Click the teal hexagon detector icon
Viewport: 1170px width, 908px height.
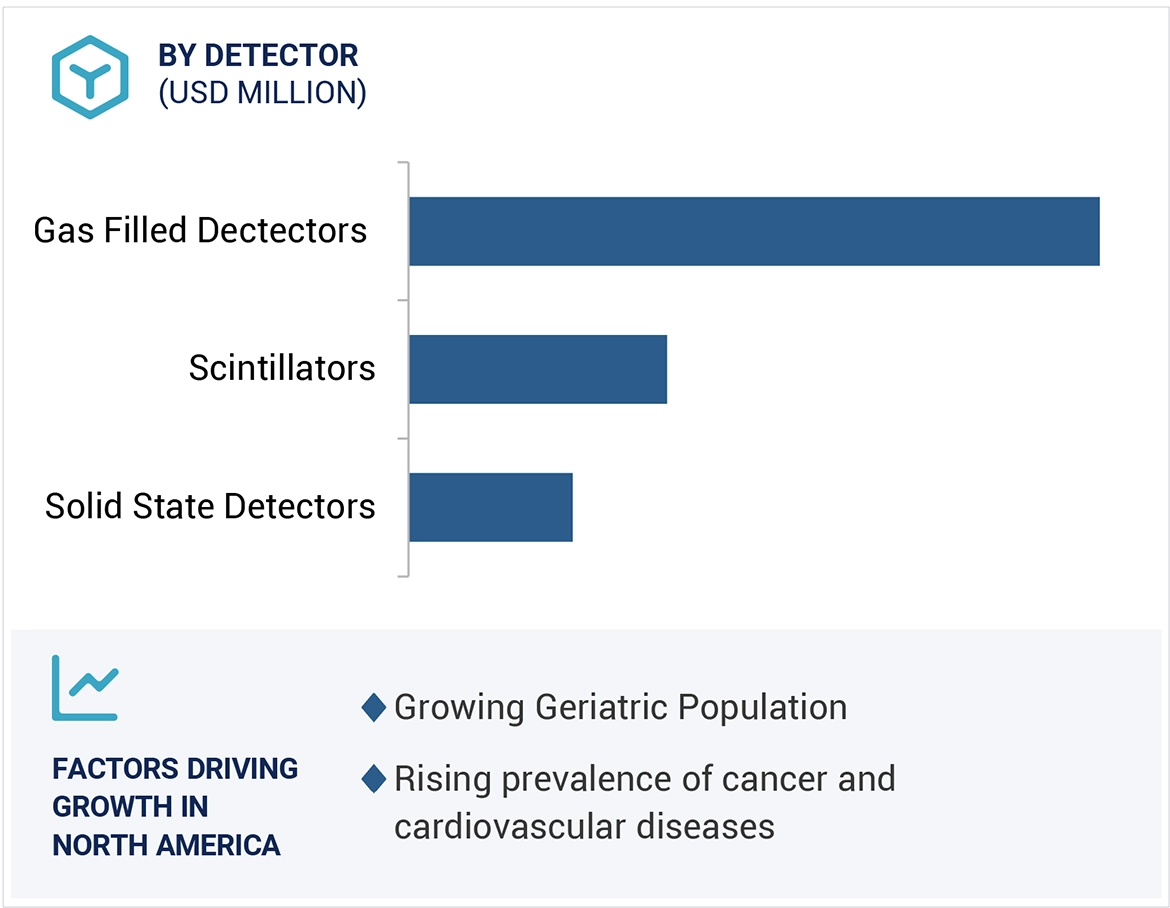91,77
